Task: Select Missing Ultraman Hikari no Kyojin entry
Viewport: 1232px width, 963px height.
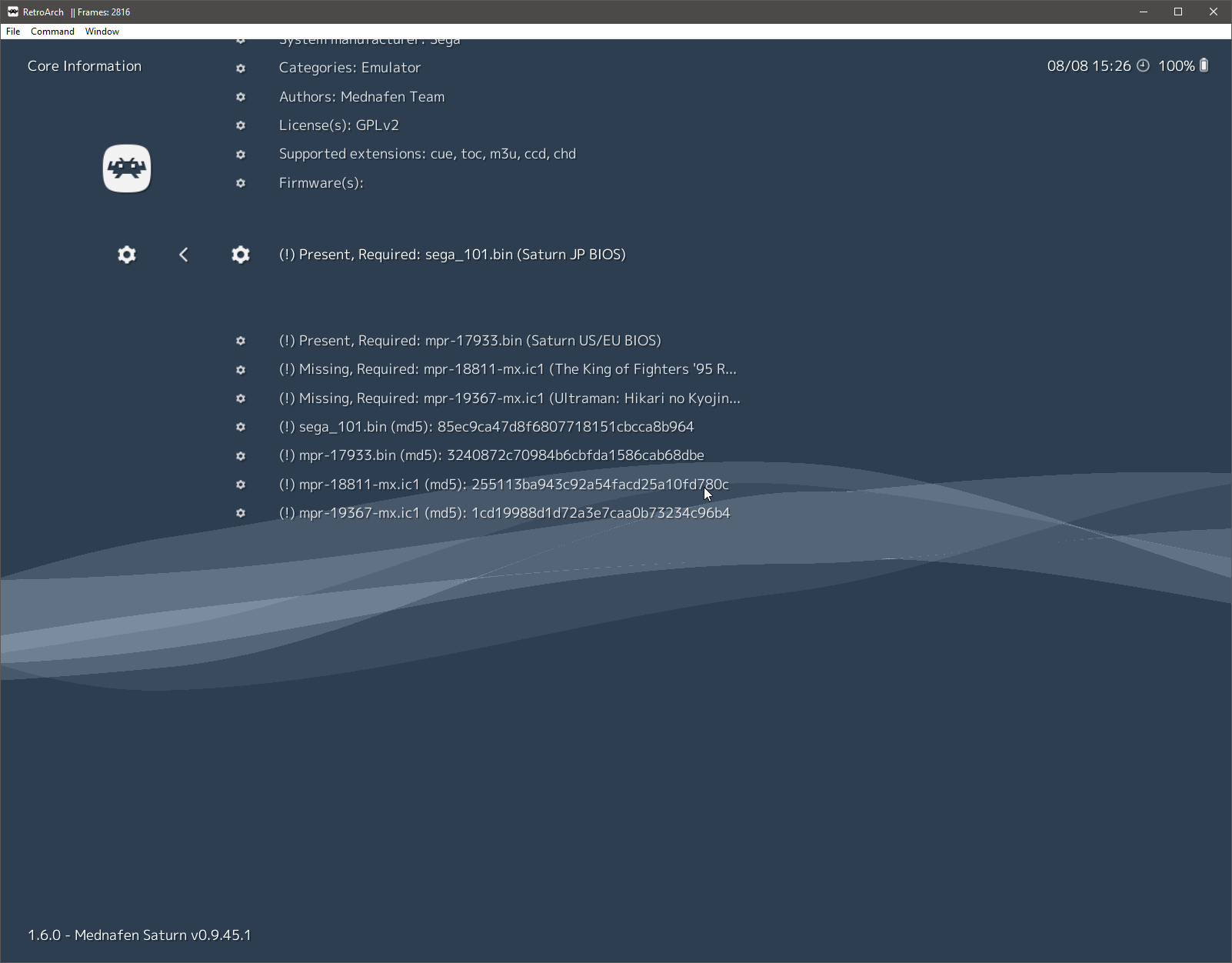Action: (x=510, y=398)
